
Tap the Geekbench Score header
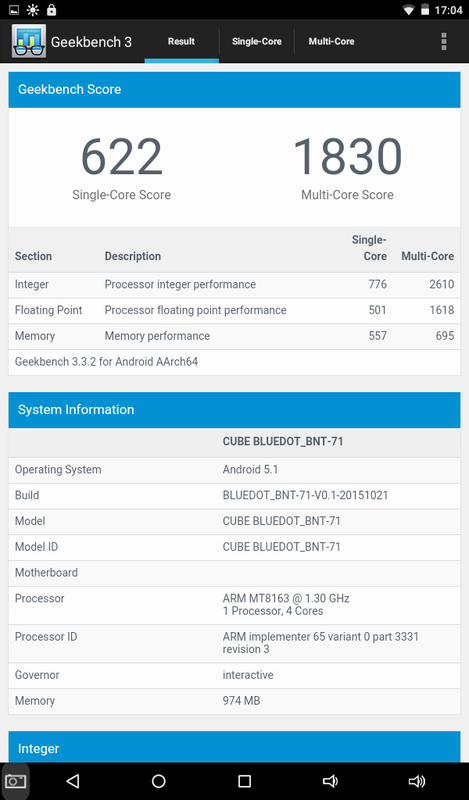tap(234, 89)
